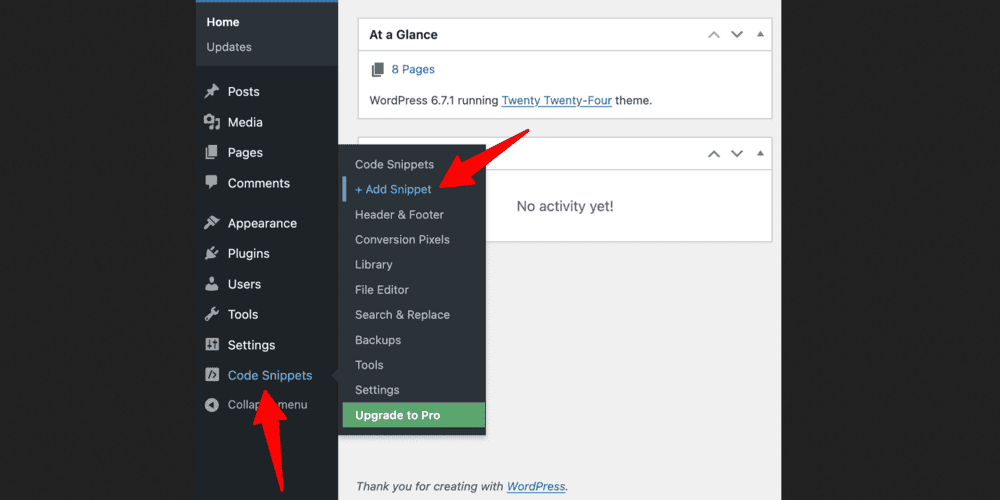Viewport: 1000px width, 500px height.
Task: Click the Appearance paintbrush icon
Action: point(212,223)
